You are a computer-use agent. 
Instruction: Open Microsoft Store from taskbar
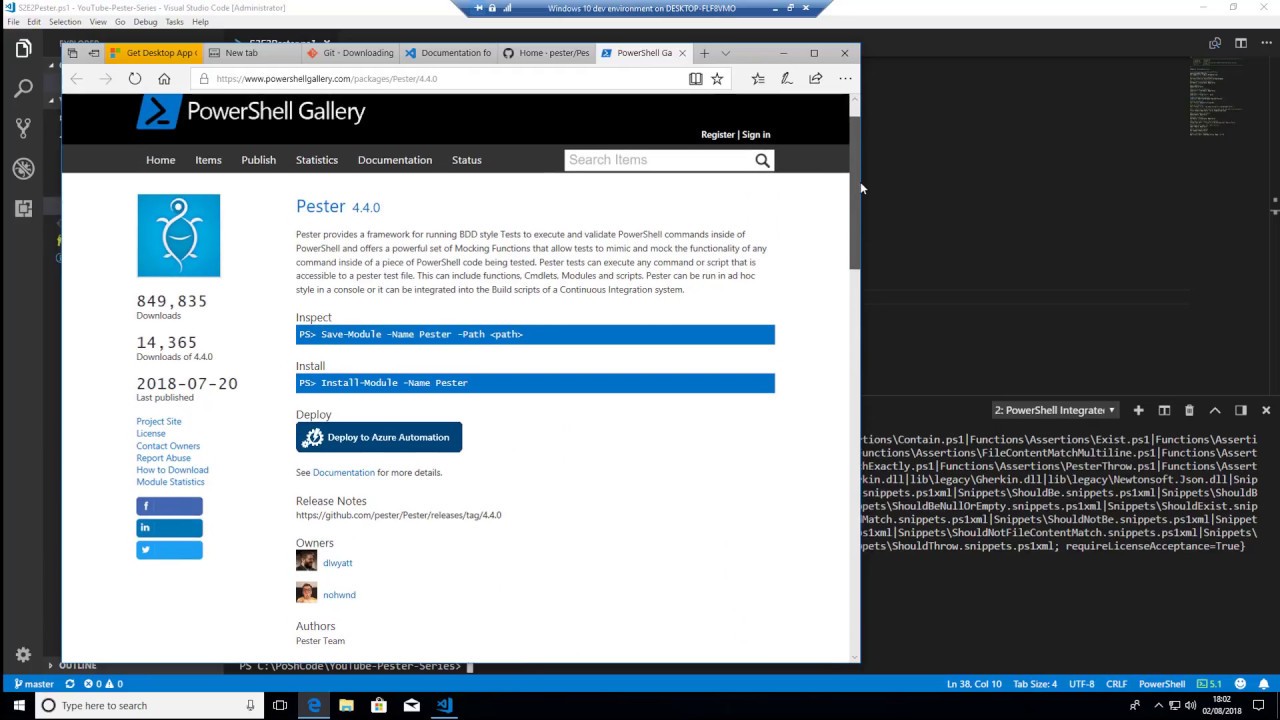pyautogui.click(x=379, y=706)
